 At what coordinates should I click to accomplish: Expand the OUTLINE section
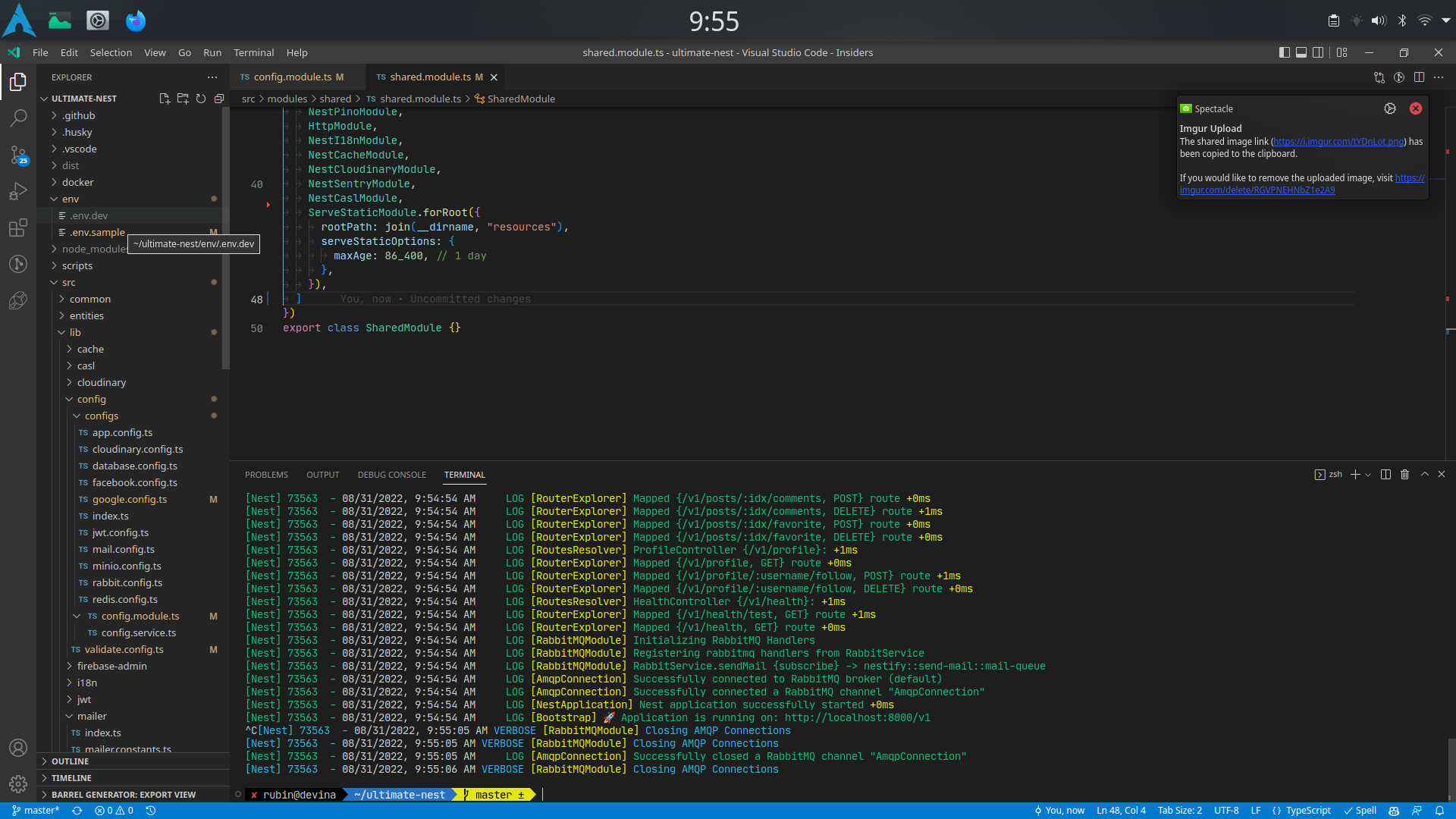133,761
